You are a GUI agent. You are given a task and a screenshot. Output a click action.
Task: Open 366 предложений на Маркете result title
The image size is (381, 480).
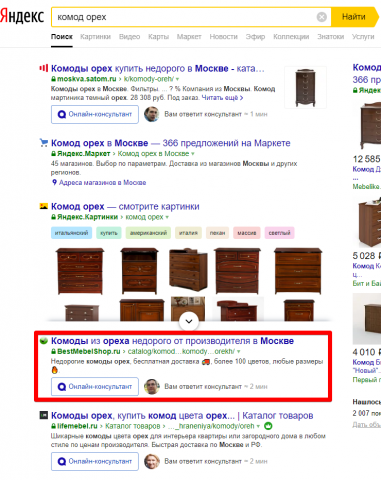coord(171,143)
